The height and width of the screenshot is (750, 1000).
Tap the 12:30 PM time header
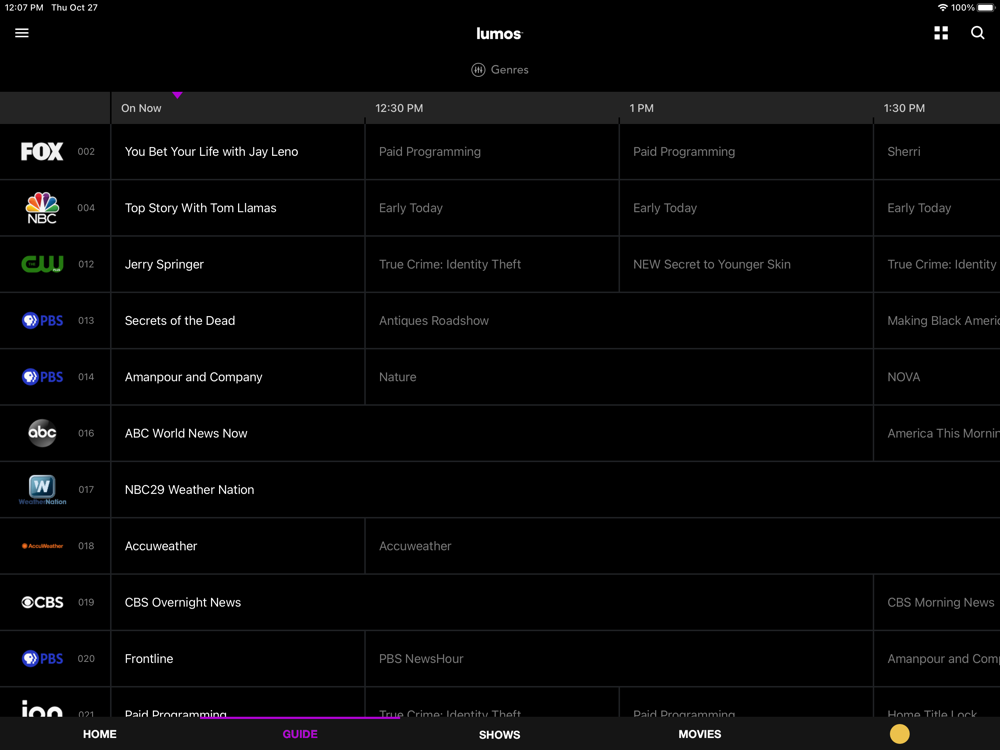click(399, 108)
